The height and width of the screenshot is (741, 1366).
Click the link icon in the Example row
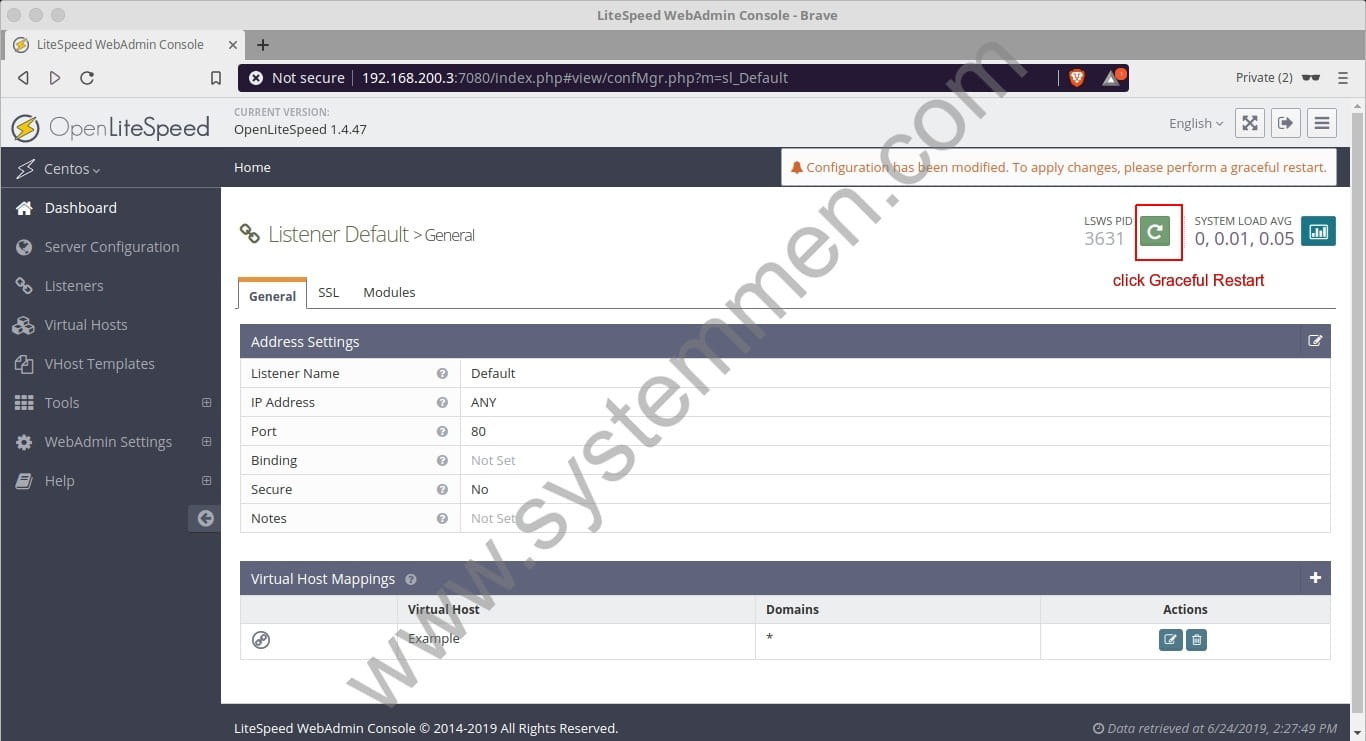coord(261,640)
